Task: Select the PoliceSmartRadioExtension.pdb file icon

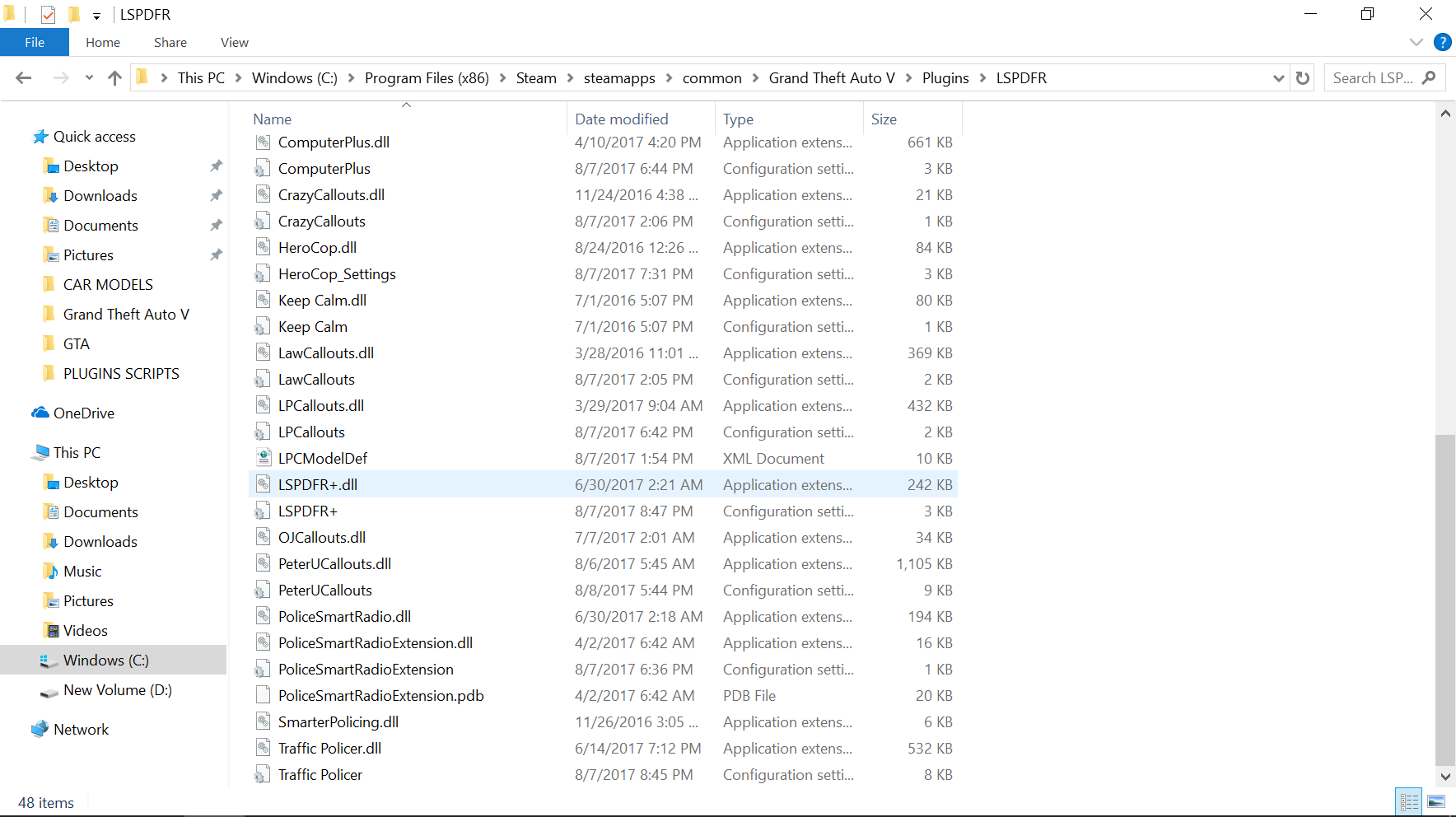Action: pos(263,695)
